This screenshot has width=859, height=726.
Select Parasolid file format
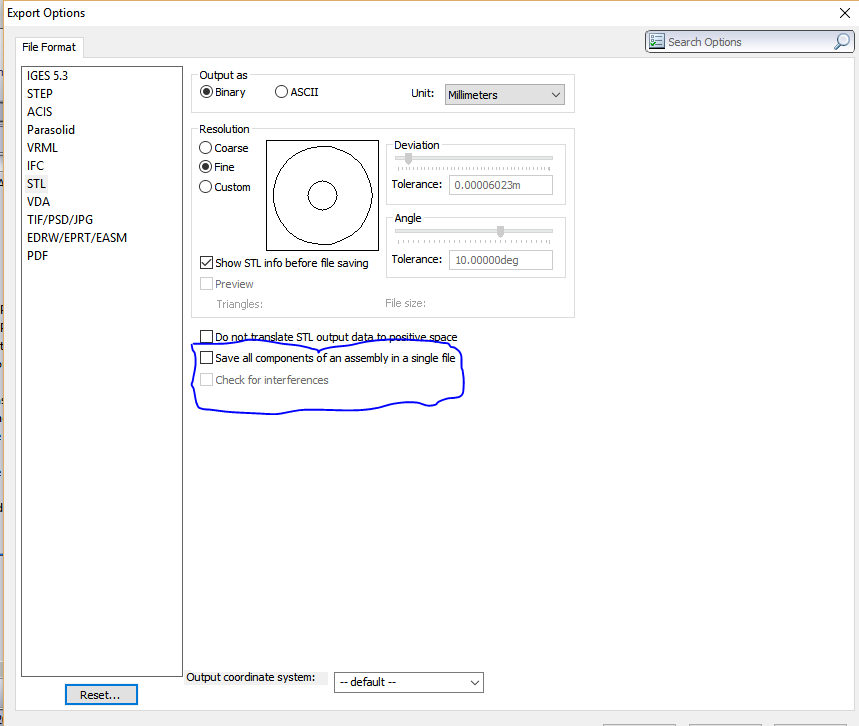(x=51, y=130)
